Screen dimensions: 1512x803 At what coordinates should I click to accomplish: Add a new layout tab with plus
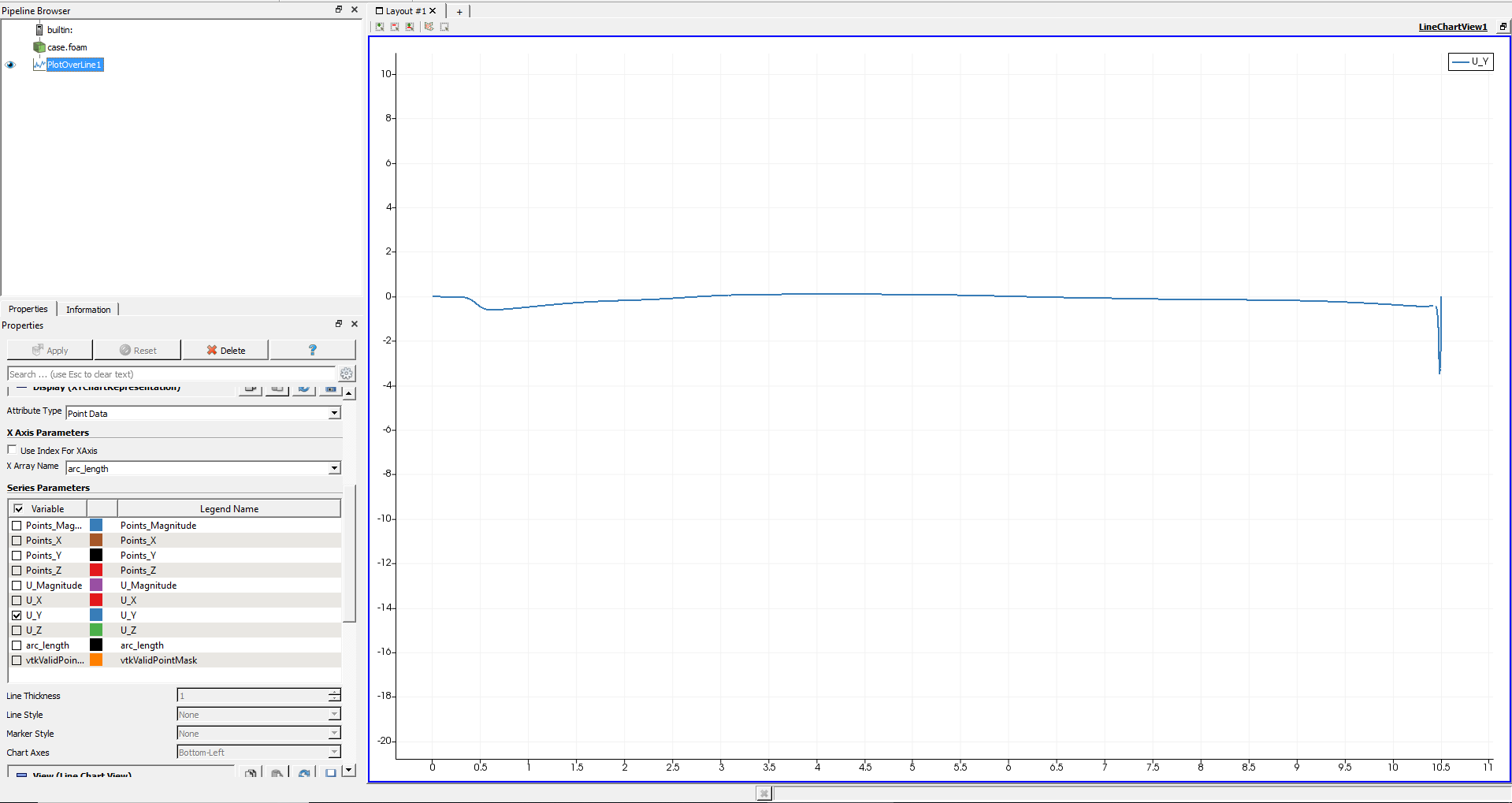pos(459,12)
